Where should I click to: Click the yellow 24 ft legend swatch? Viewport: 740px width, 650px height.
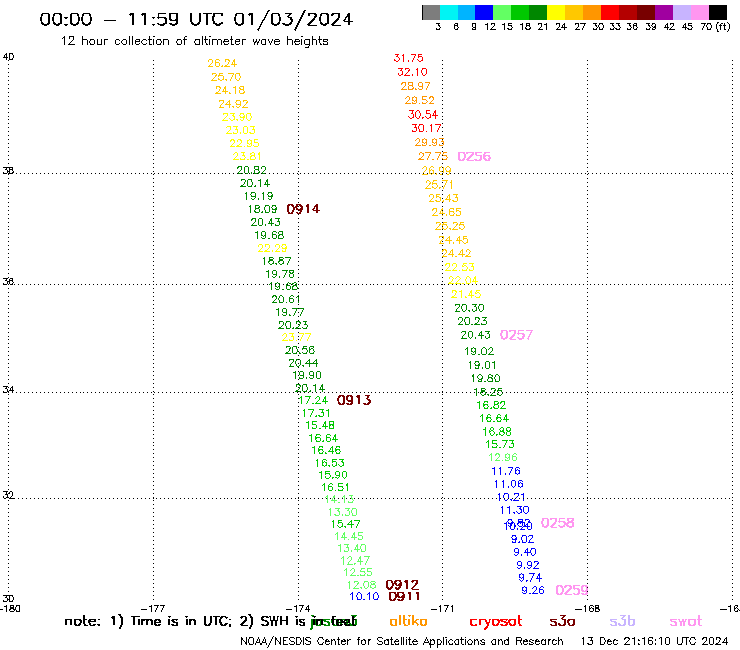(x=556, y=12)
